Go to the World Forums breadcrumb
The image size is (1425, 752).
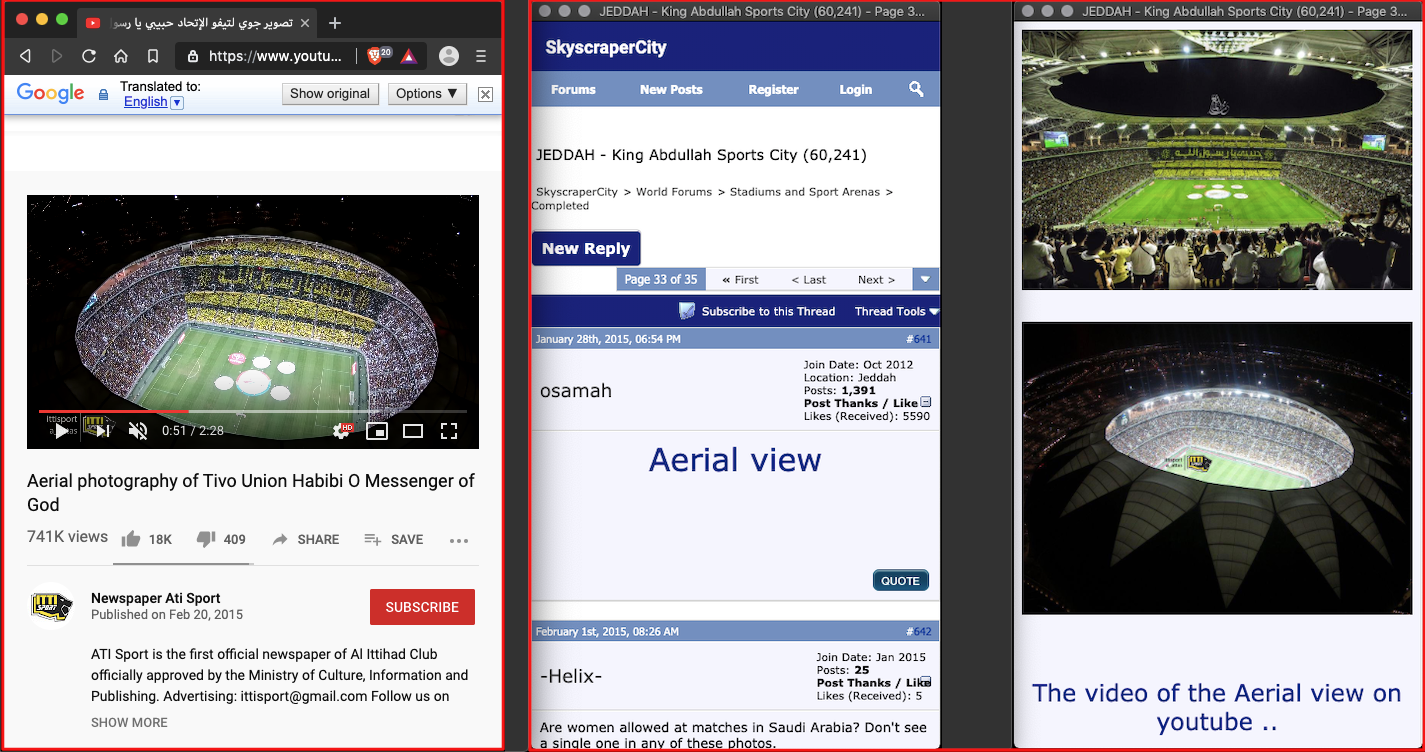tap(674, 191)
